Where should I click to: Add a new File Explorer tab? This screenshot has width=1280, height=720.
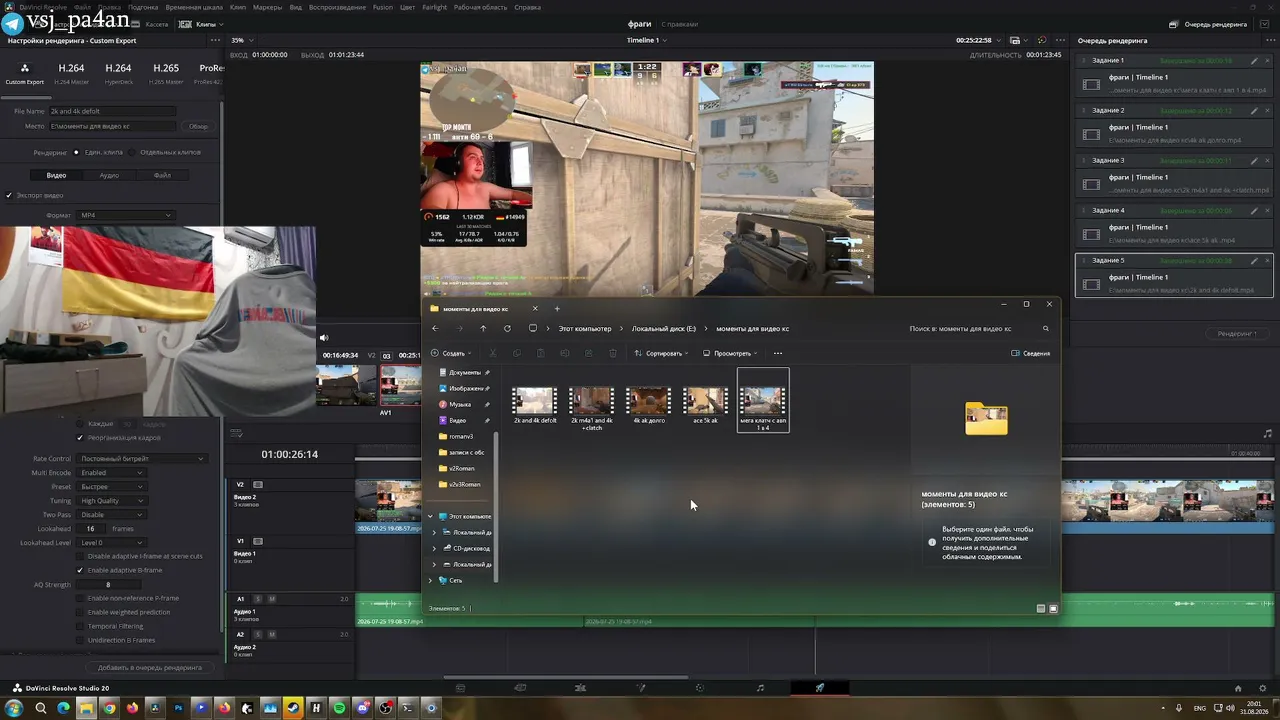[x=557, y=308]
